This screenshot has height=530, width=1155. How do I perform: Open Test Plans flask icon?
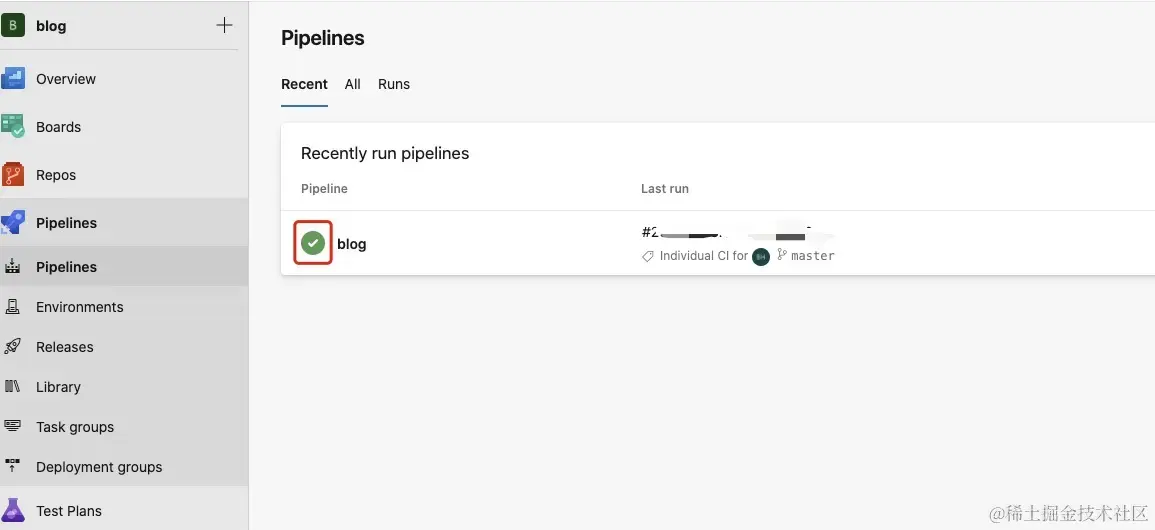pyautogui.click(x=13, y=511)
